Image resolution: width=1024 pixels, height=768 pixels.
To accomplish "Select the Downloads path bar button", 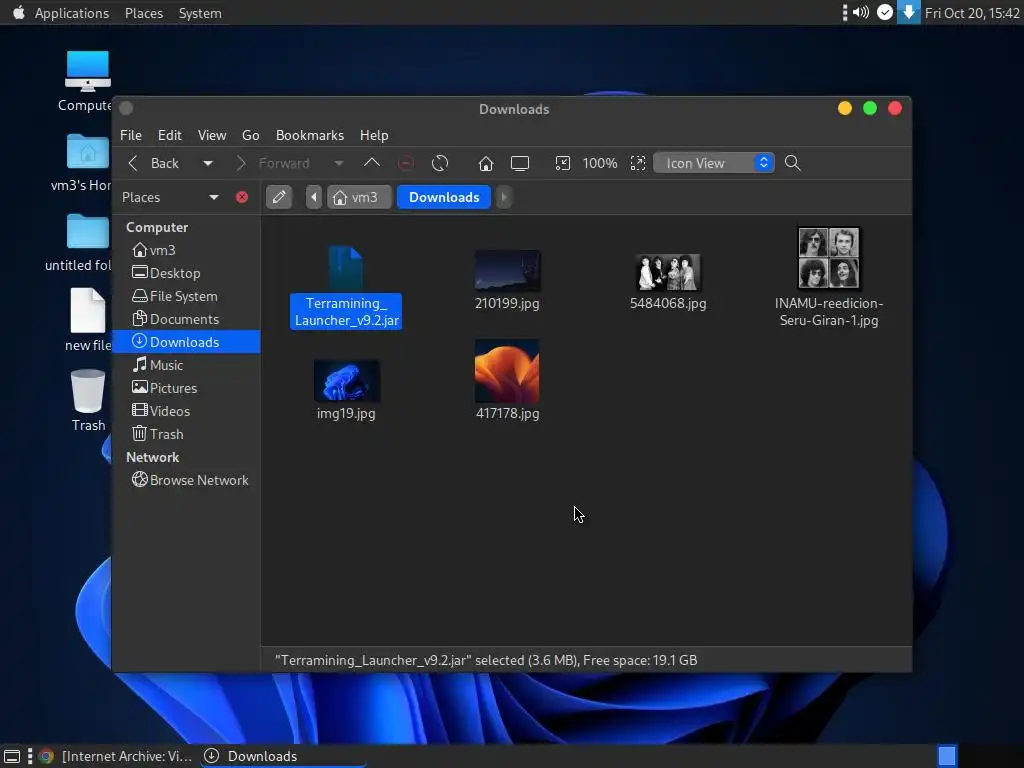I will pyautogui.click(x=444, y=197).
